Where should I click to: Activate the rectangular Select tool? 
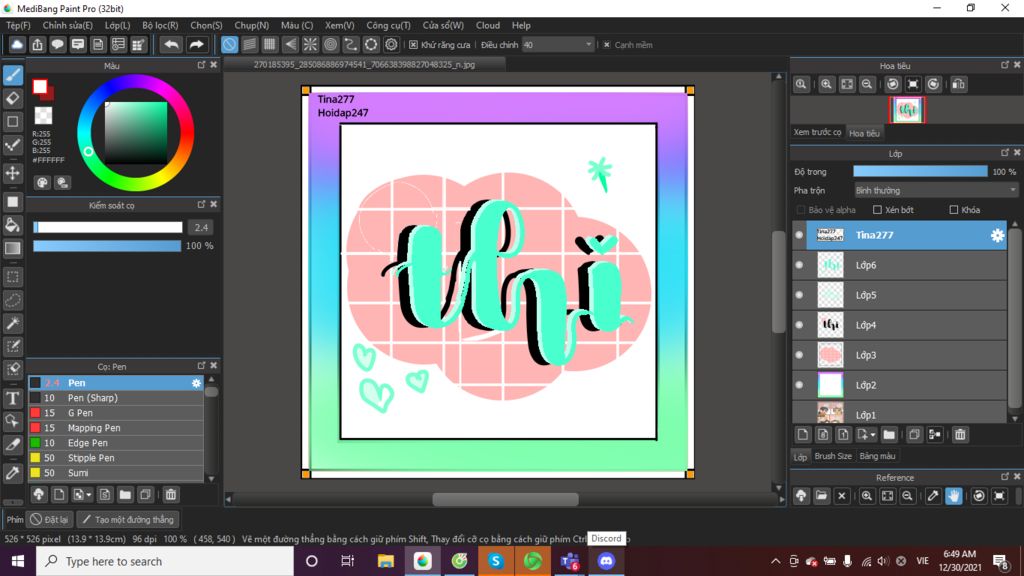point(13,277)
